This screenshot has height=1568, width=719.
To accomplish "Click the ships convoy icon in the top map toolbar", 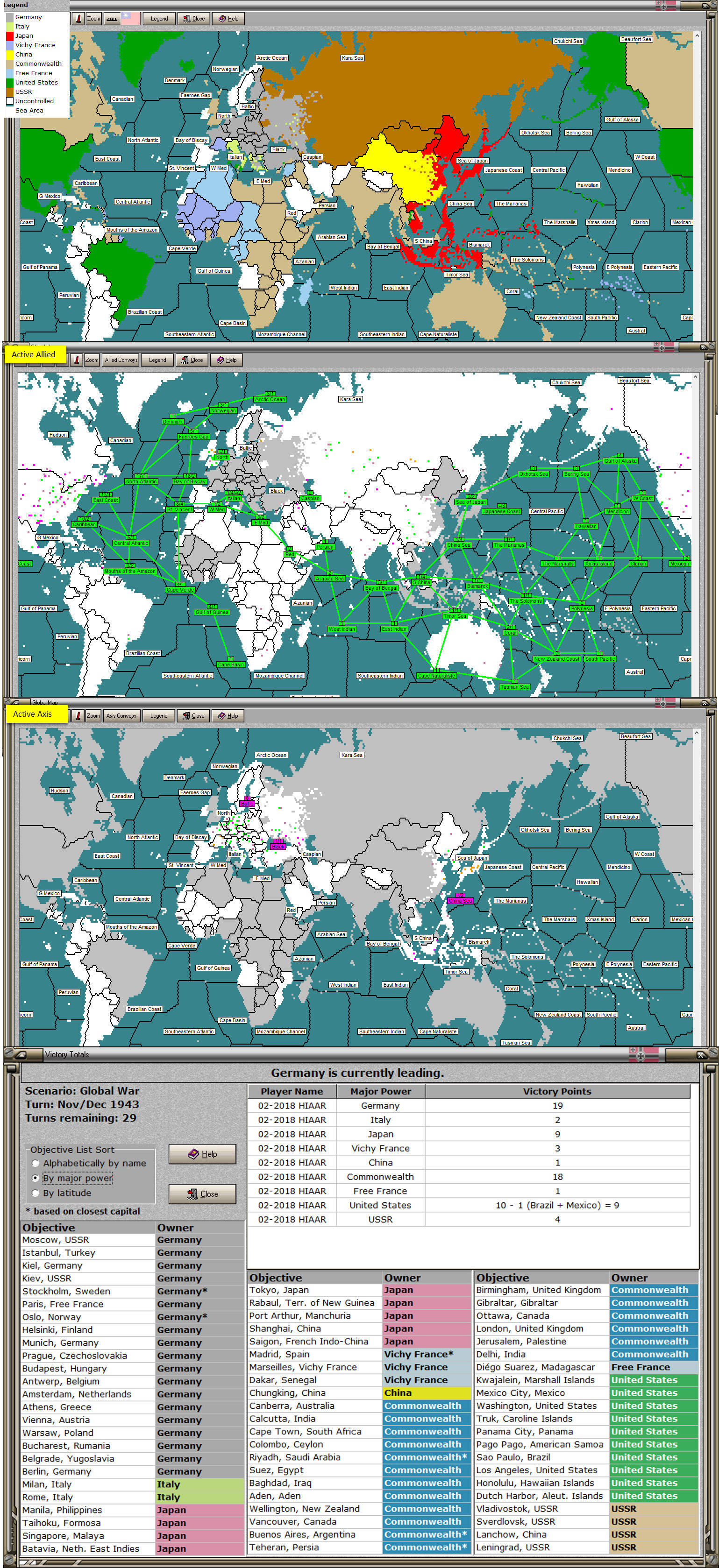I will tap(112, 19).
